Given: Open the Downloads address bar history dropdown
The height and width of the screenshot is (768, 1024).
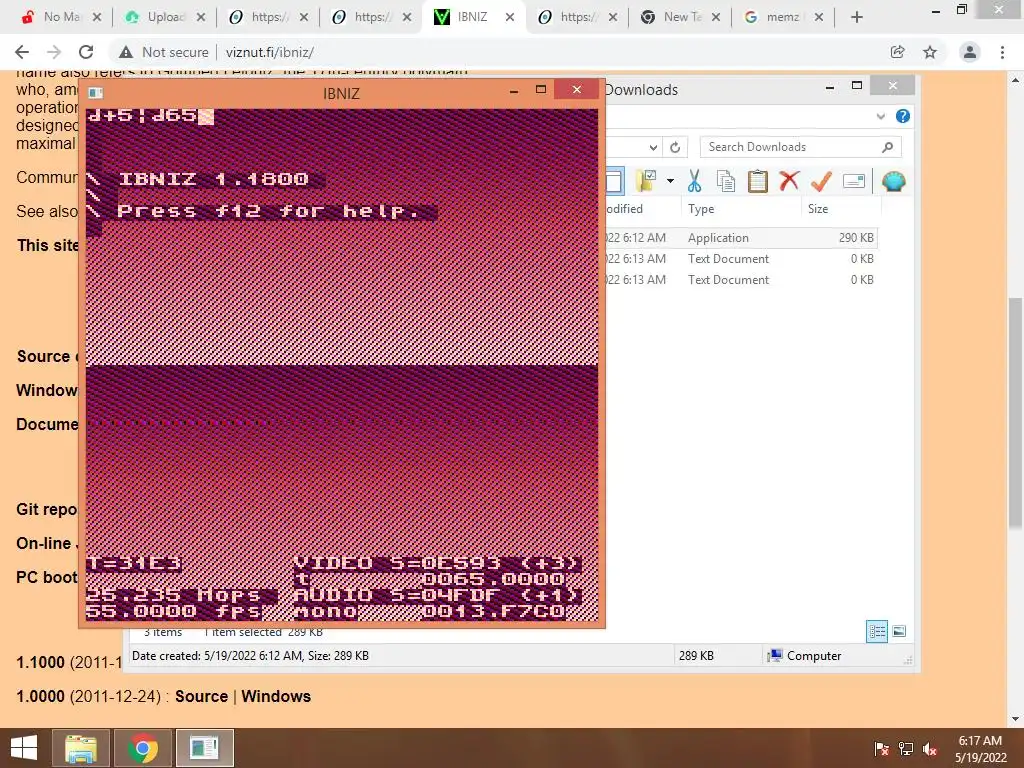Looking at the screenshot, I should click(653, 147).
